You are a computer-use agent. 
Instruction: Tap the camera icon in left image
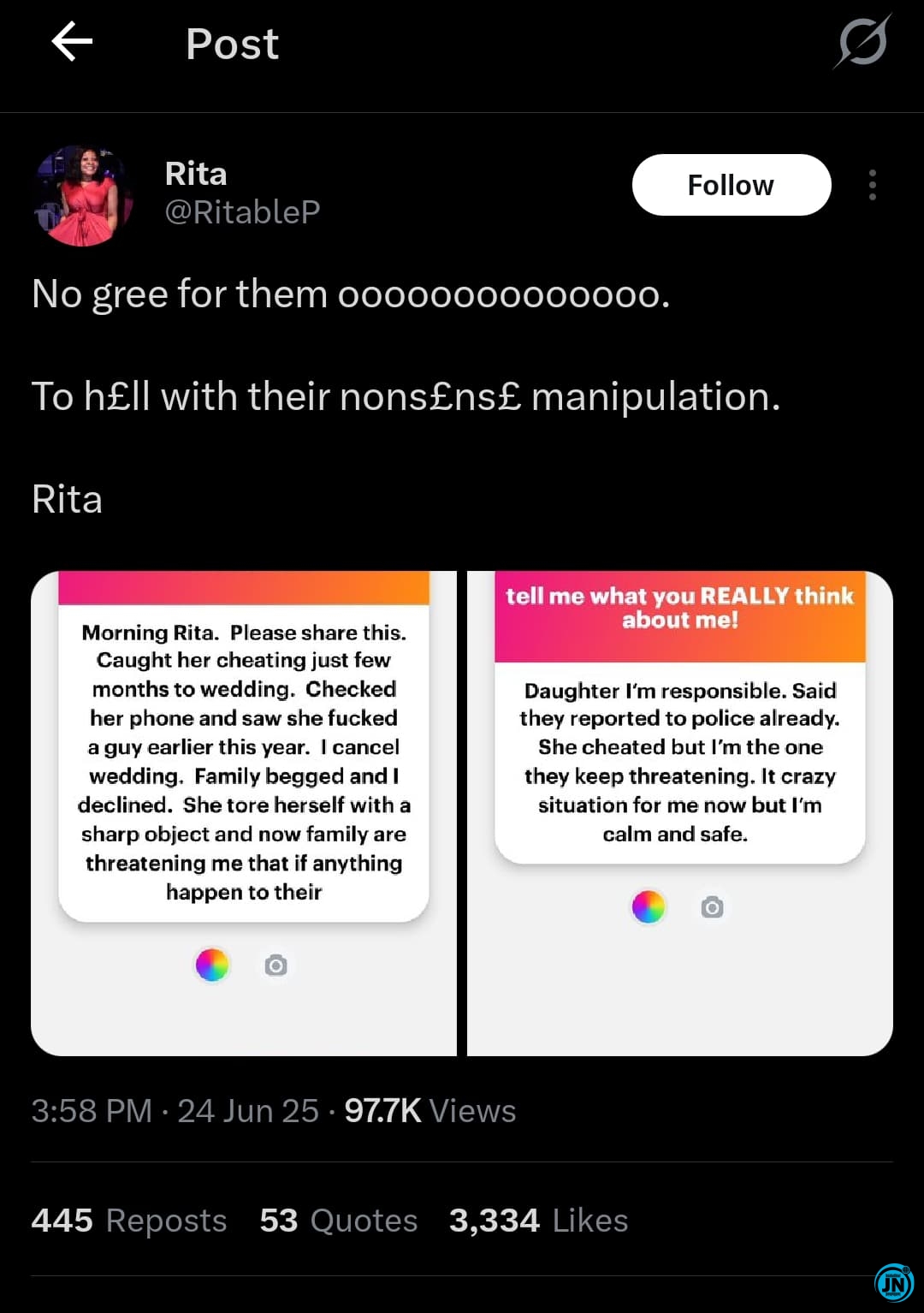(x=275, y=965)
